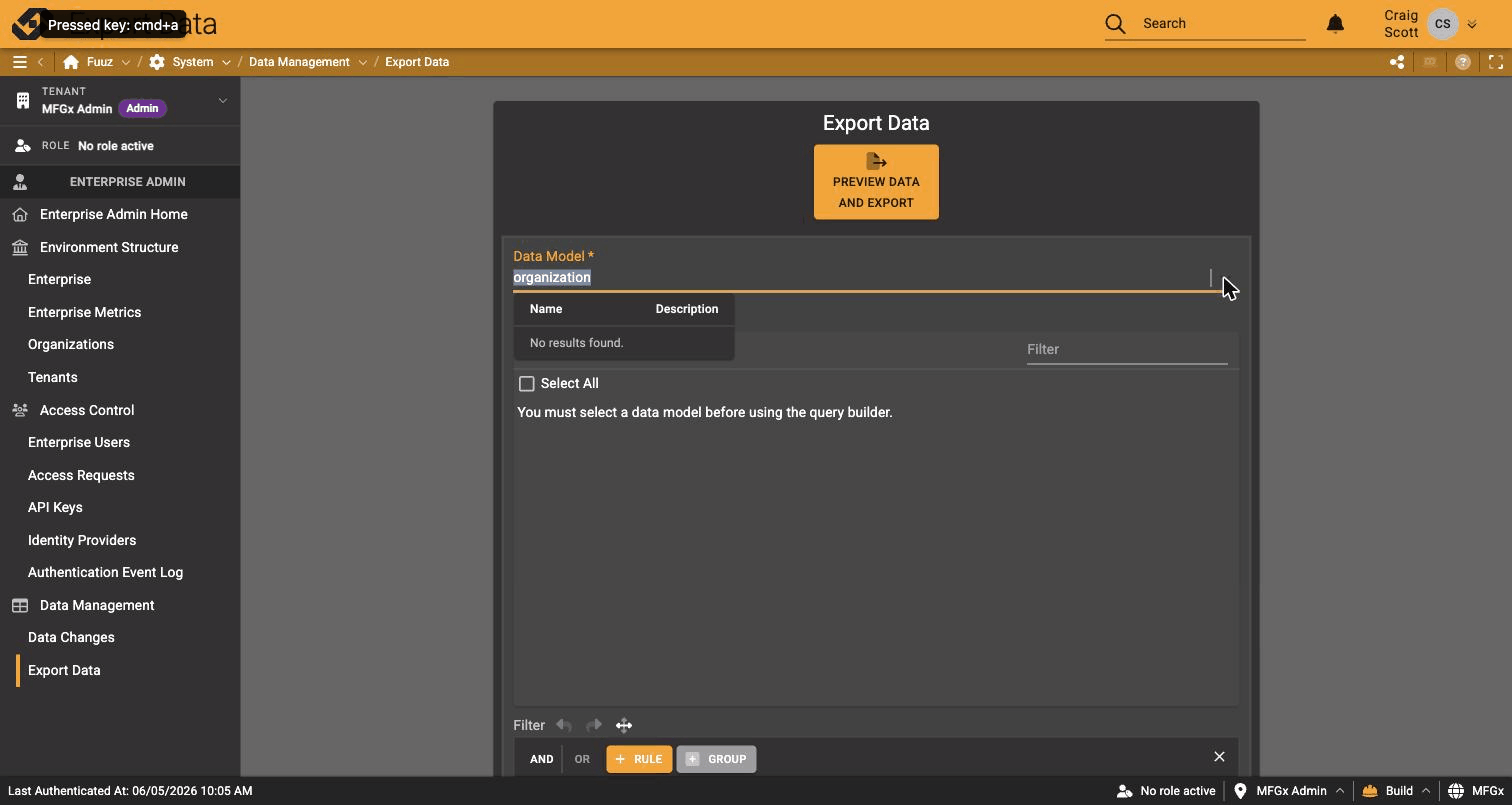Add a filter RULE

coord(639,759)
